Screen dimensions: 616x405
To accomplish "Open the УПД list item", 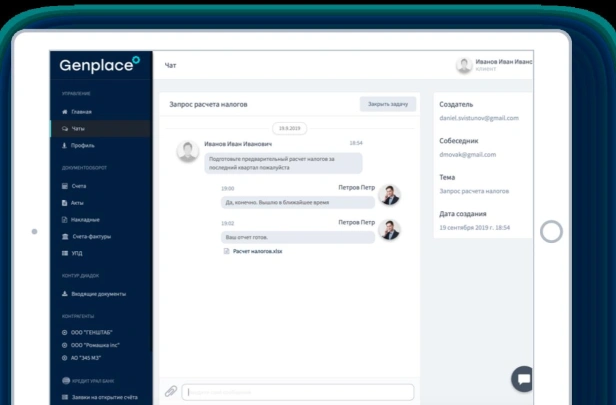I will click(72, 253).
